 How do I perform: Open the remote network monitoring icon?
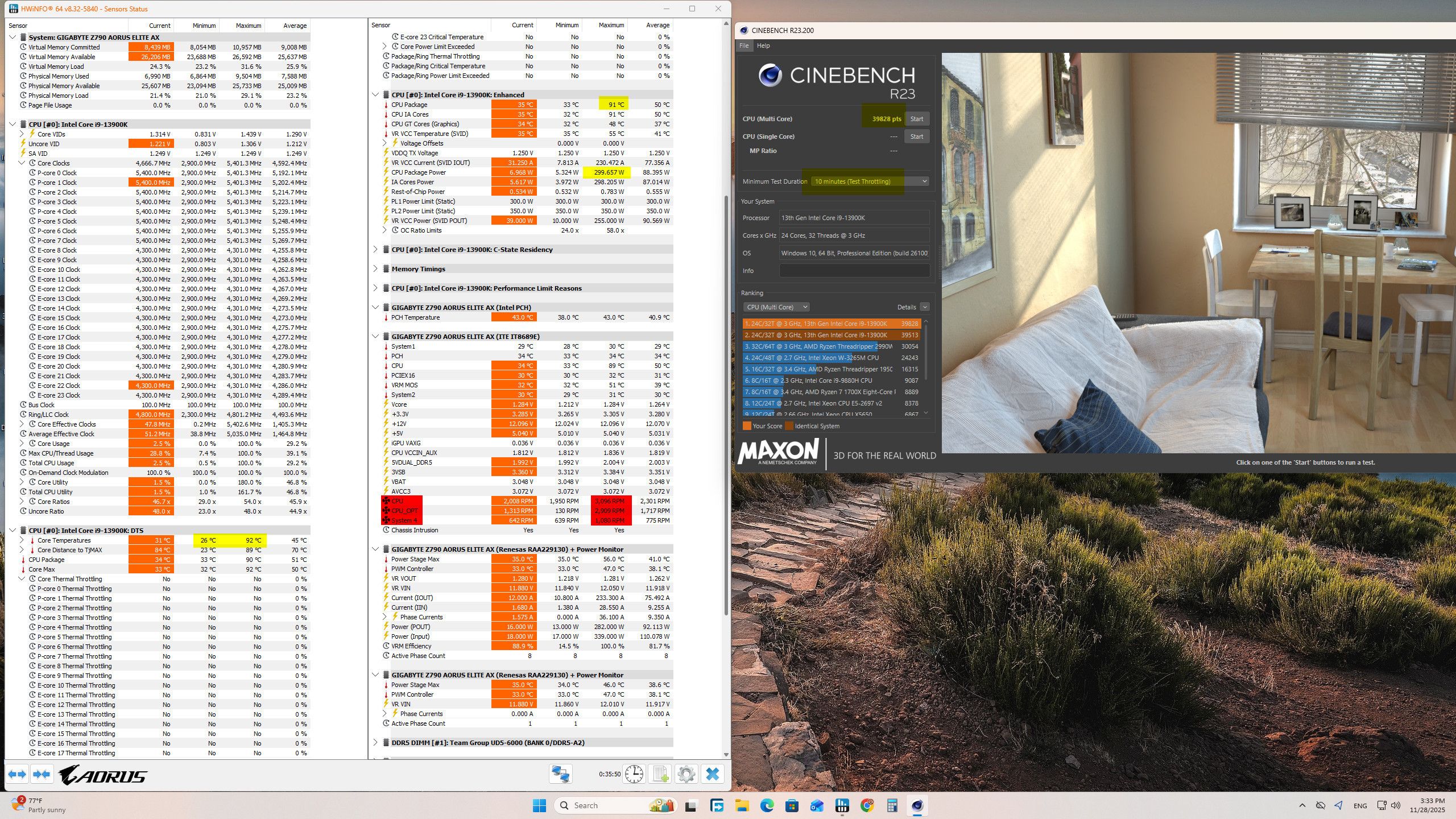click(x=560, y=774)
